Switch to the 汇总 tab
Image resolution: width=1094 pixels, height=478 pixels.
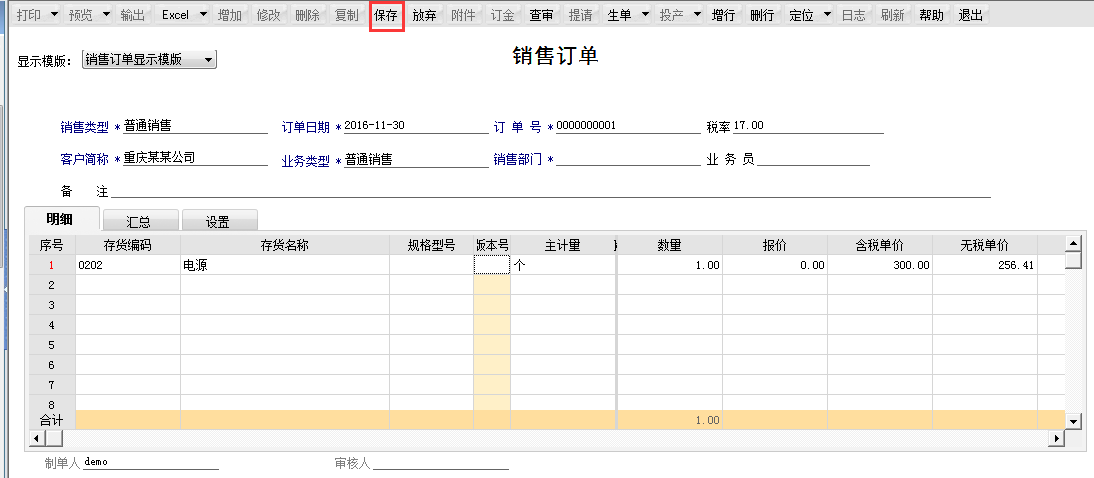(139, 222)
